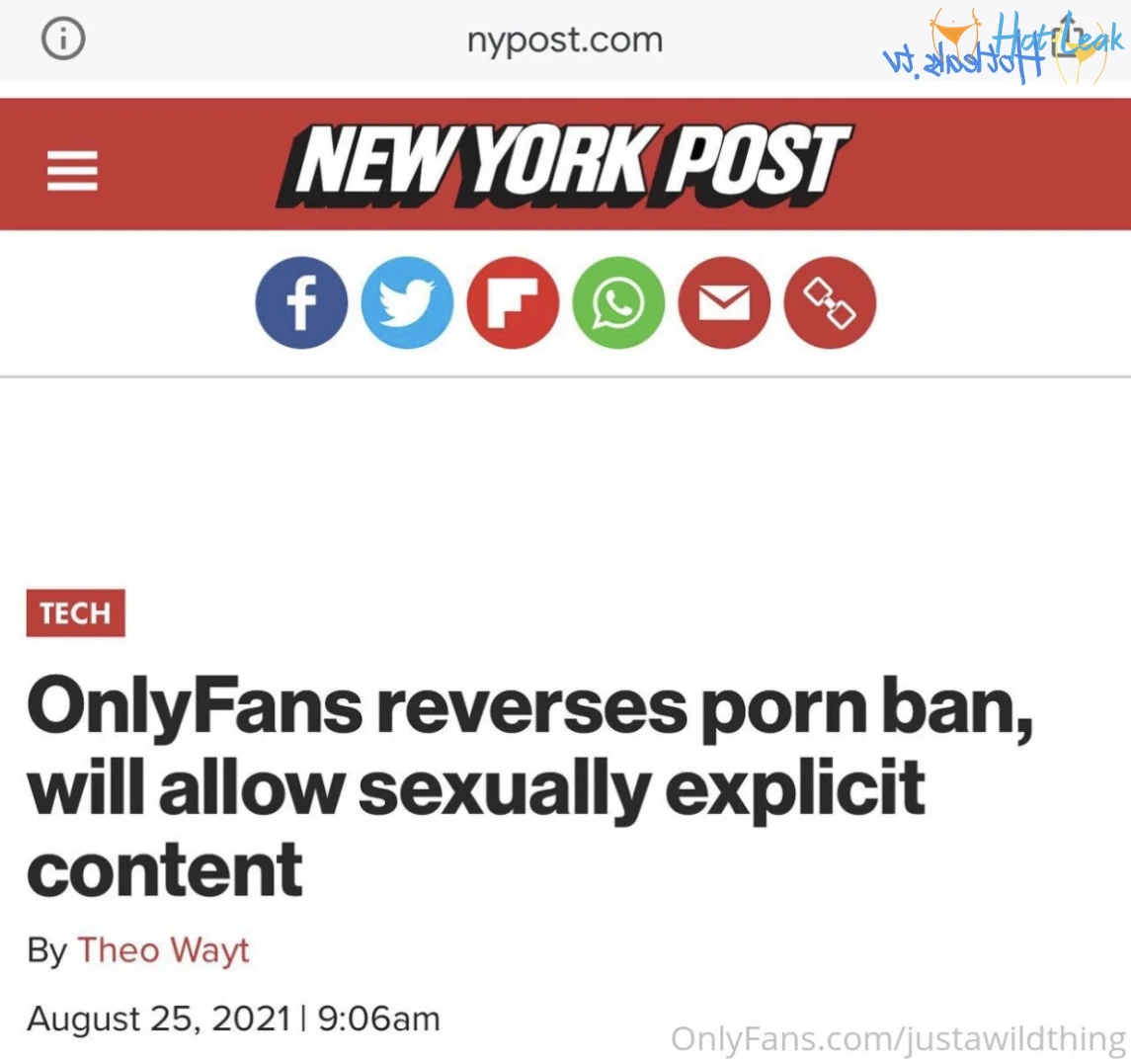The image size is (1131, 1064).
Task: Click the August 25, 2021 publish date
Action: tap(158, 1020)
